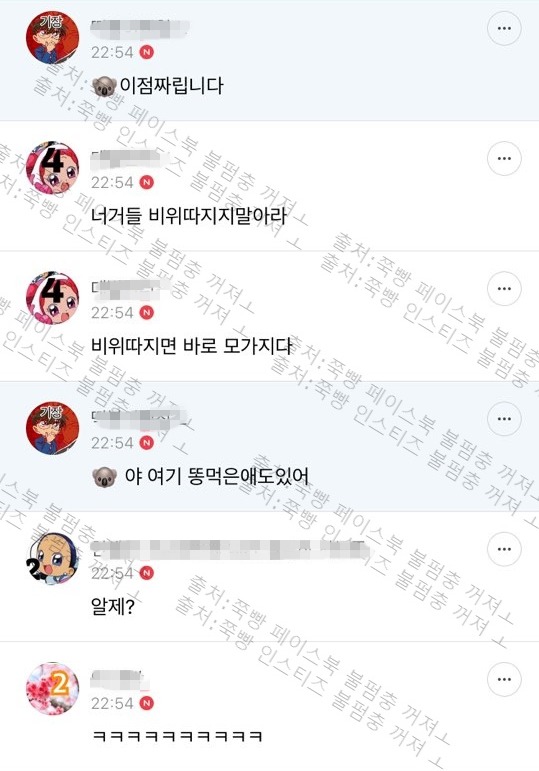
Task: Click the red N badge on '너거들' comment
Action: pyautogui.click(x=147, y=182)
